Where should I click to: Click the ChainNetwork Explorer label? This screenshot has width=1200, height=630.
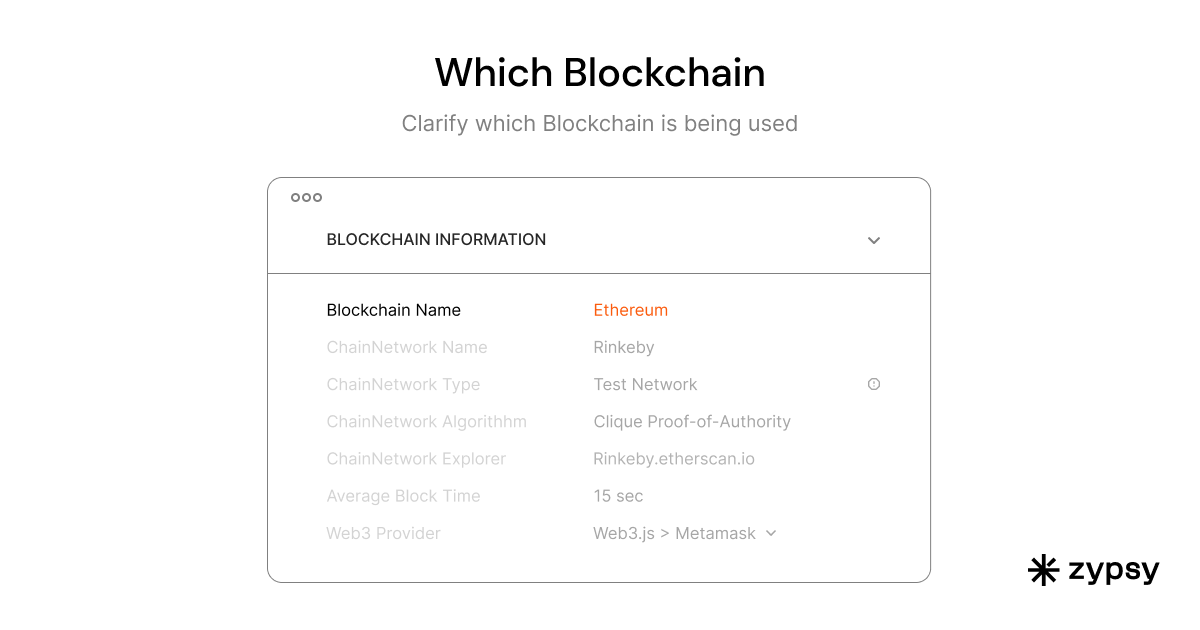415,459
